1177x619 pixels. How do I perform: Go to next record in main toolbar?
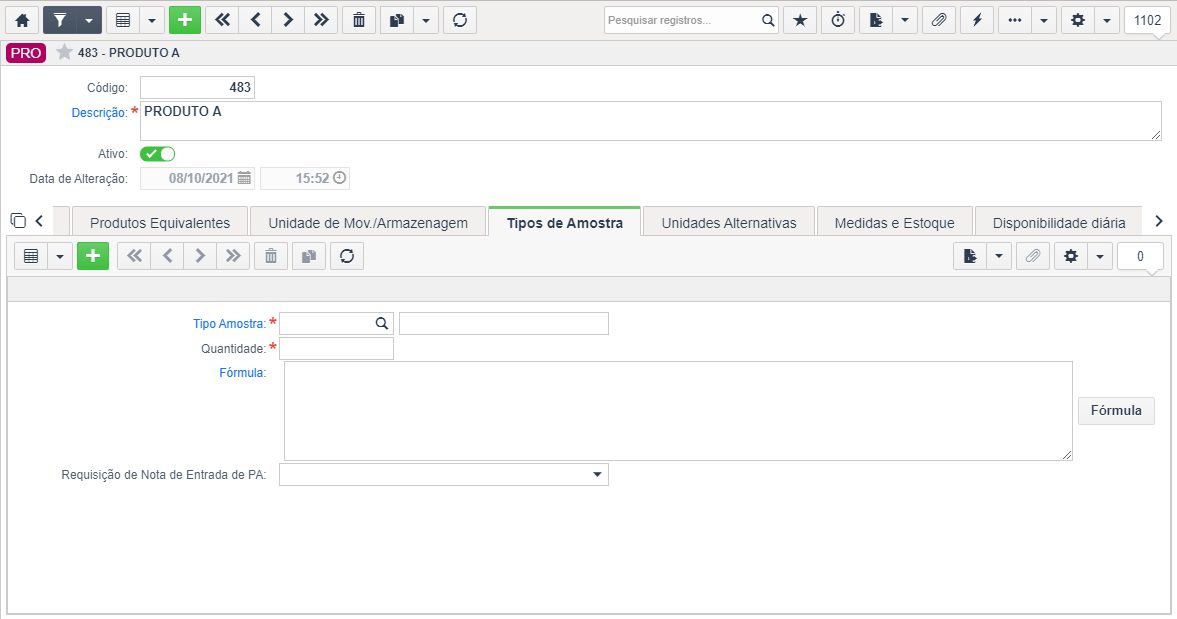[288, 20]
